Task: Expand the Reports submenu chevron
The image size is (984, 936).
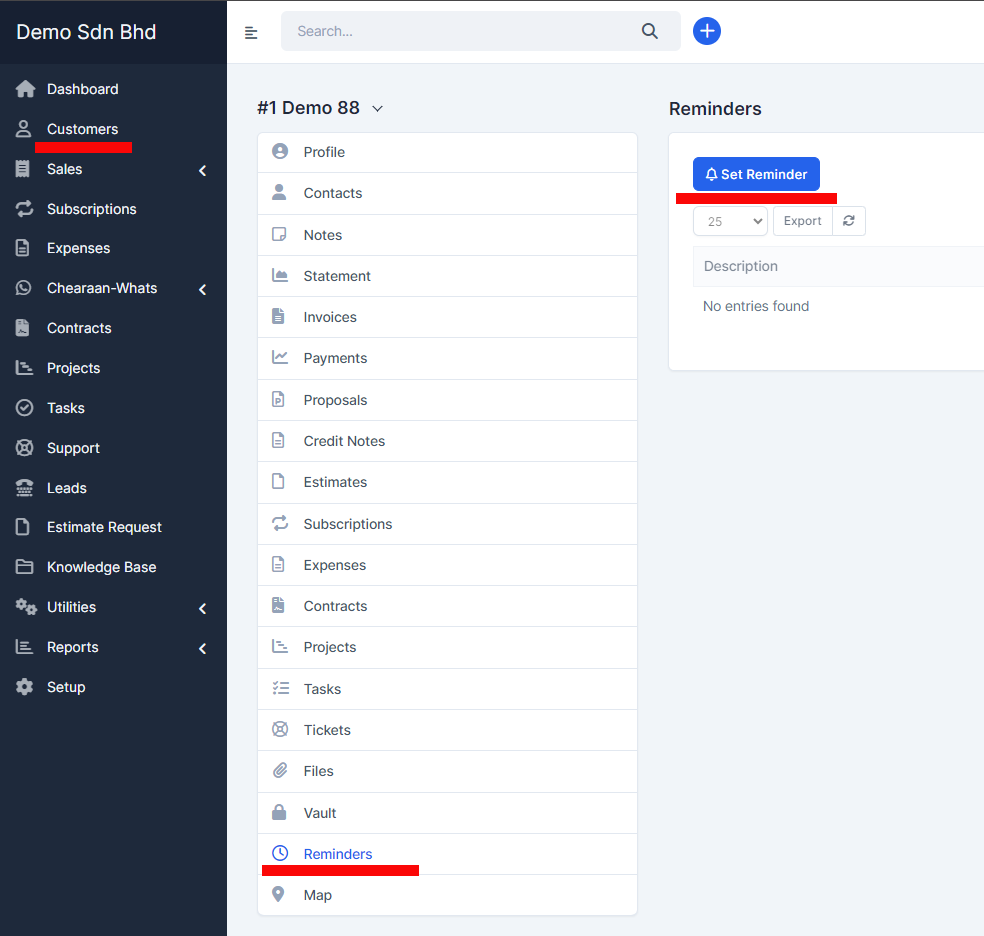Action: pyautogui.click(x=202, y=648)
